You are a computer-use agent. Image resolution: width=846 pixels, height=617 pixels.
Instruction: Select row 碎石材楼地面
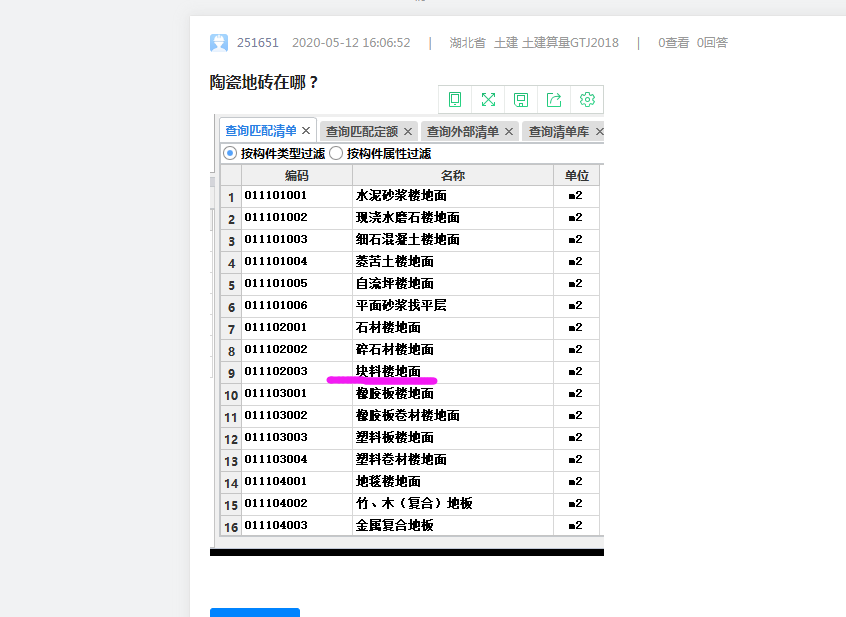pos(410,351)
